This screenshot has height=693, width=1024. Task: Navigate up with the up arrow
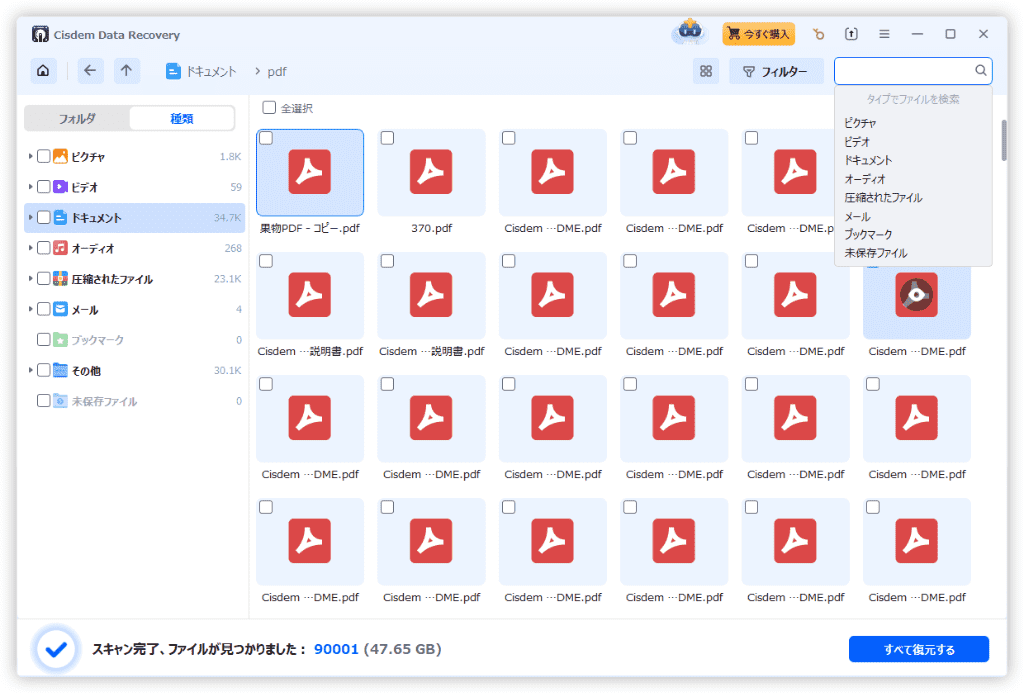(x=126, y=71)
